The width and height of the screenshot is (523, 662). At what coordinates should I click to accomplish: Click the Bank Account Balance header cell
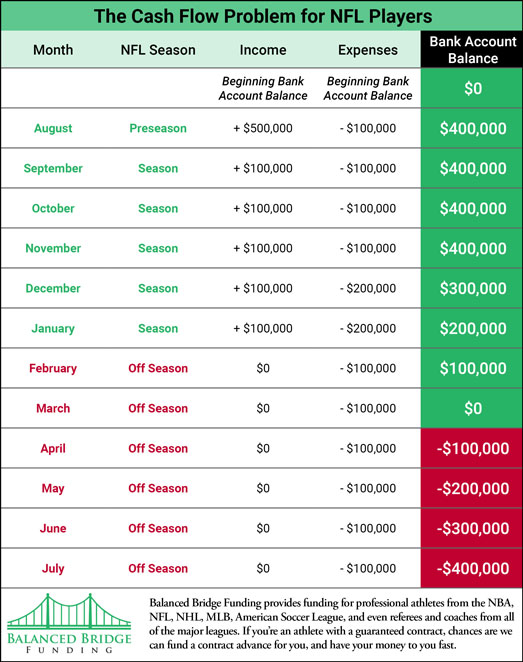point(472,49)
